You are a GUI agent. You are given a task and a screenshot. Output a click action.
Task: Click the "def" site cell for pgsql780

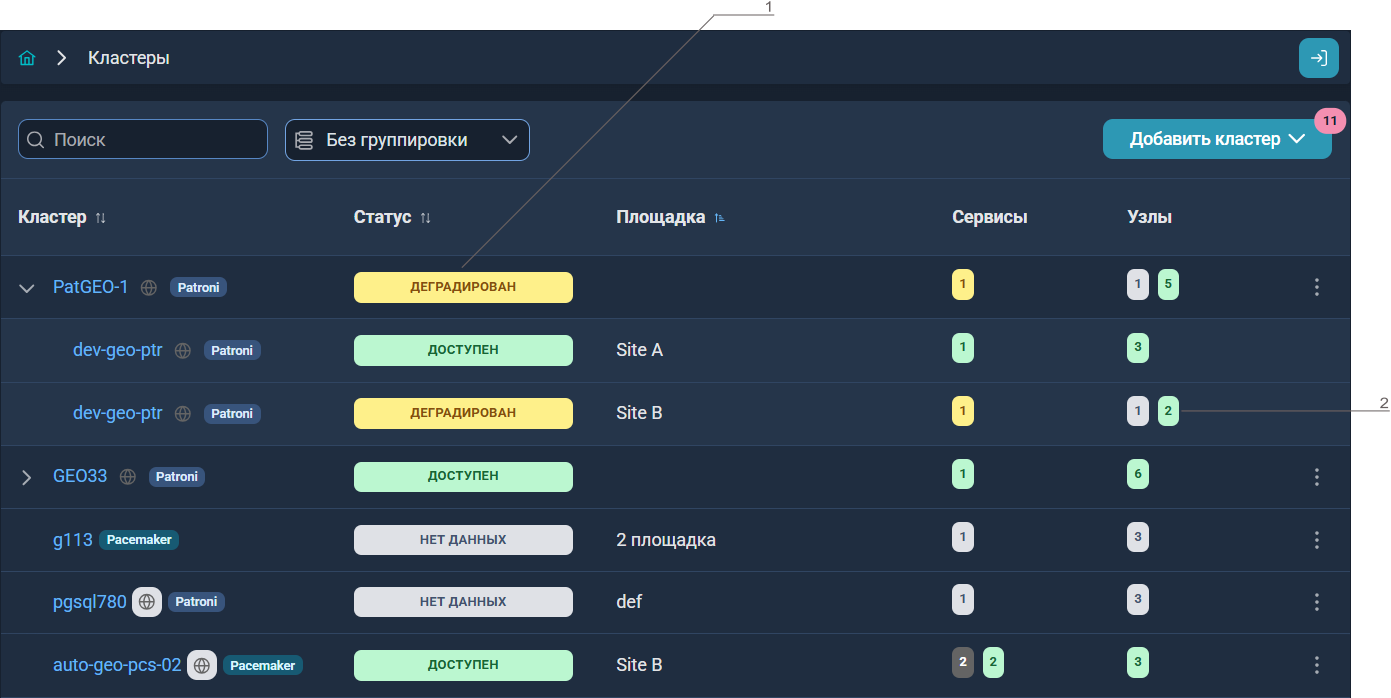pyautogui.click(x=629, y=602)
